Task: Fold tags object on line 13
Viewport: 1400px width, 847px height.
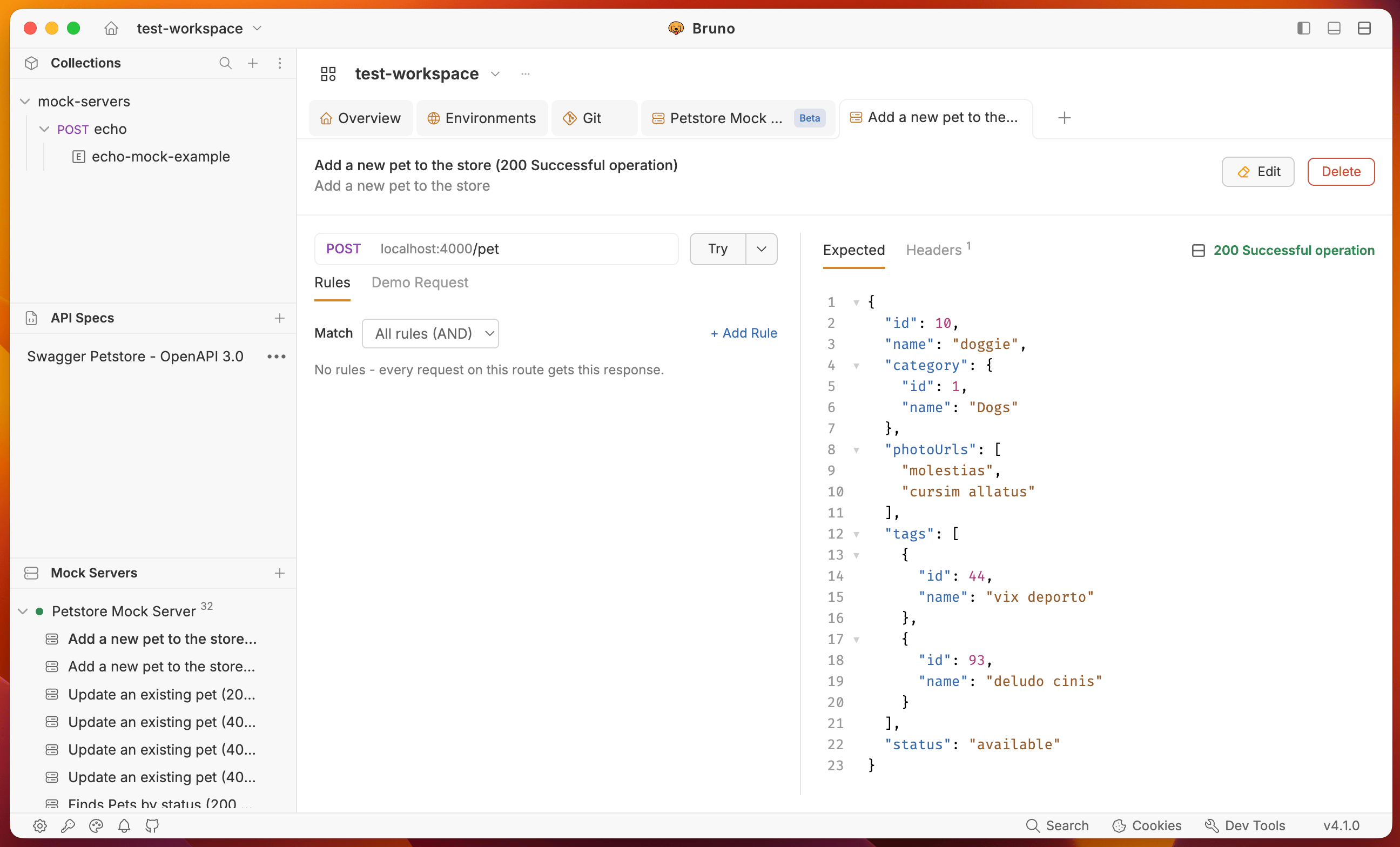Action: coord(856,556)
